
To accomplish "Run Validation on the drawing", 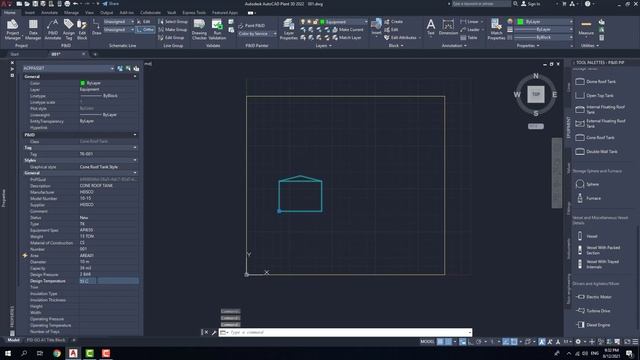I will click(217, 29).
